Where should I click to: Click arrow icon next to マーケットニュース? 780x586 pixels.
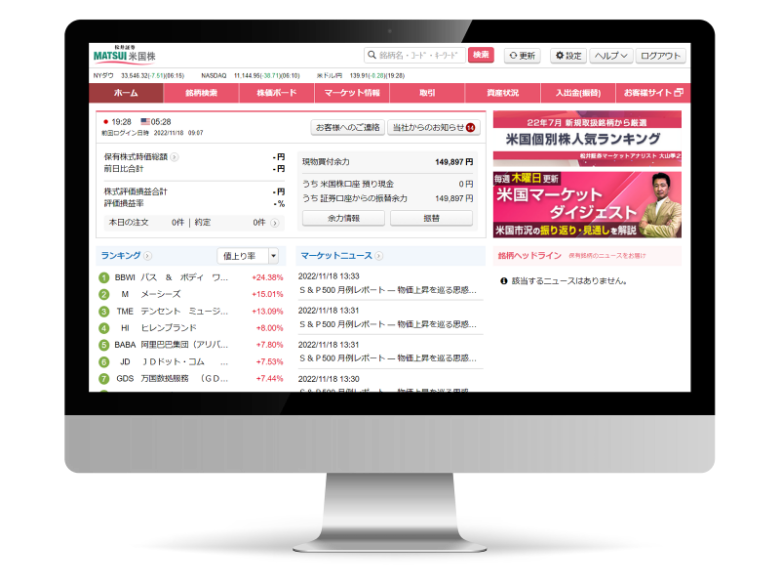pyautogui.click(x=379, y=256)
